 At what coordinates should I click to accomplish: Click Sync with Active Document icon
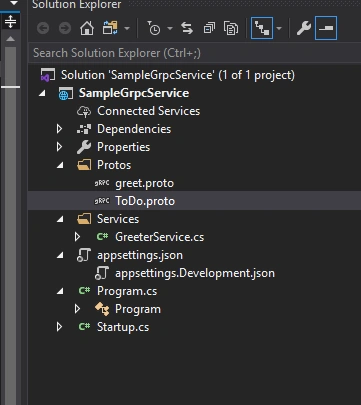click(187, 29)
